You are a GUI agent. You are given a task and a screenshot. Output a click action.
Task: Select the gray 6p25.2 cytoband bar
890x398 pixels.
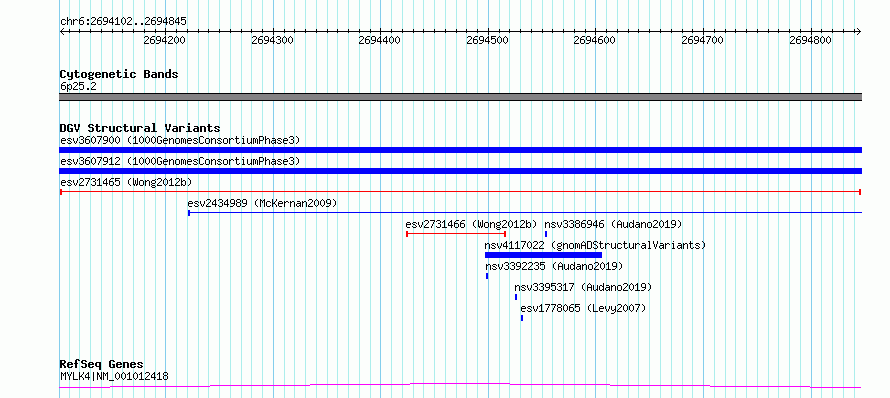coord(460,97)
